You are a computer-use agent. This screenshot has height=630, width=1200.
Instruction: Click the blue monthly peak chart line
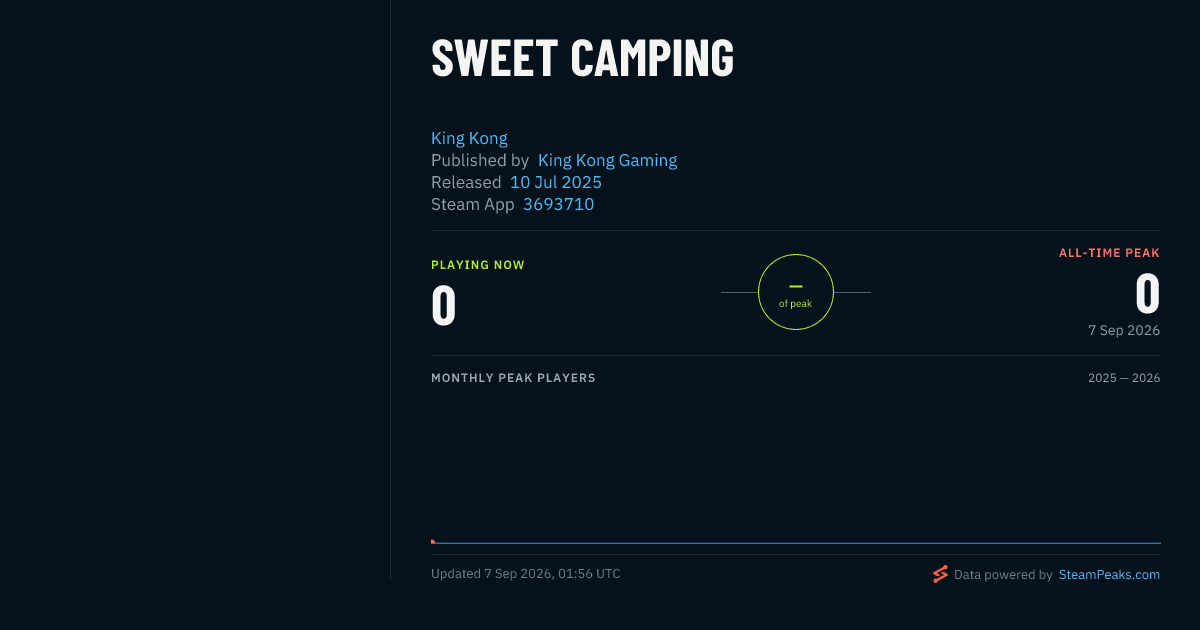[x=796, y=543]
